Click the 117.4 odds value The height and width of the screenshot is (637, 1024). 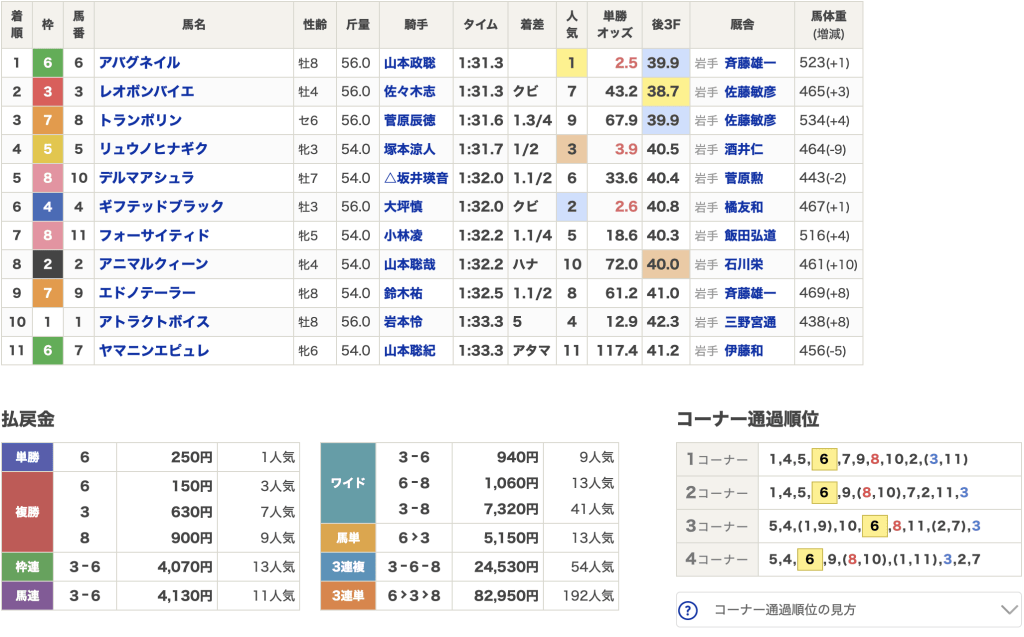[616, 350]
